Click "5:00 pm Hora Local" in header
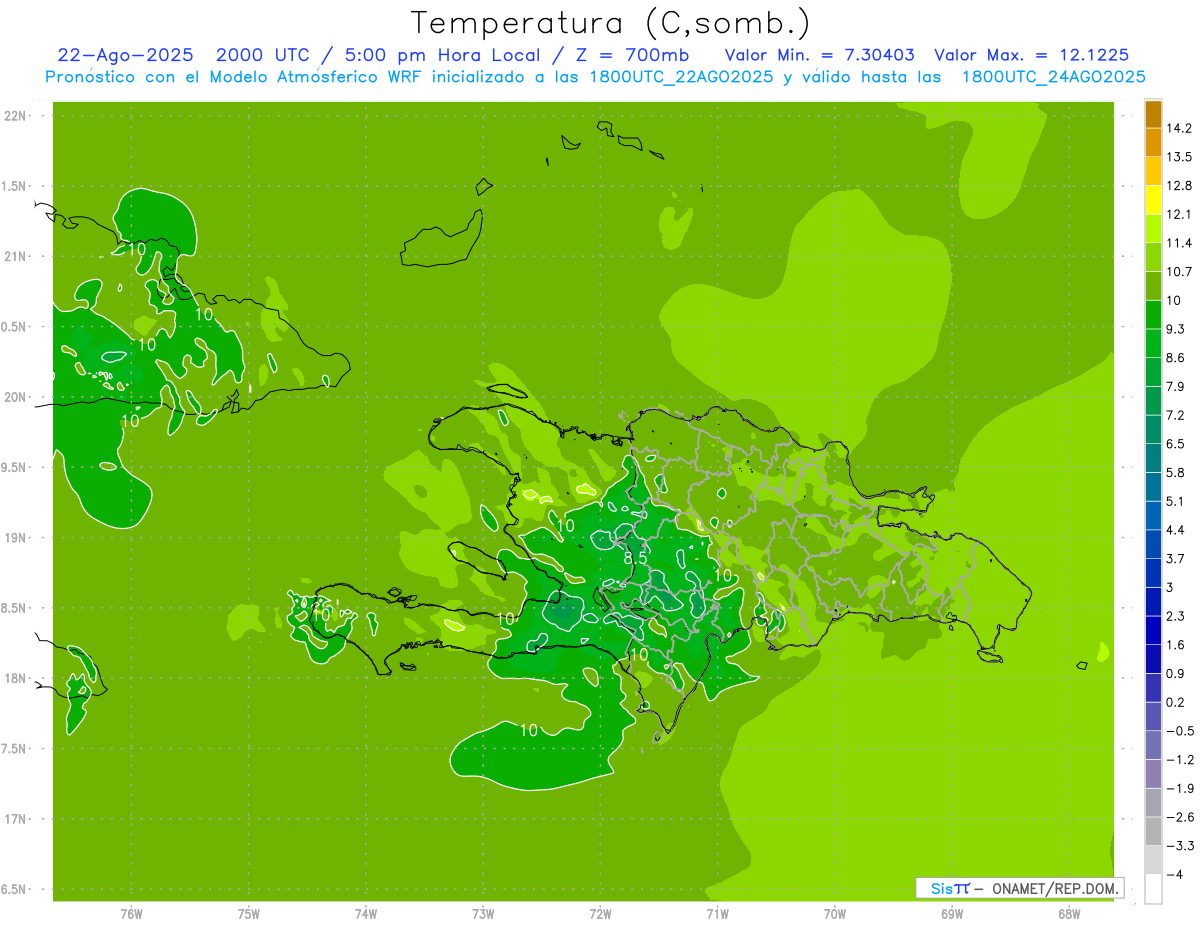The width and height of the screenshot is (1200, 927). (x=442, y=55)
